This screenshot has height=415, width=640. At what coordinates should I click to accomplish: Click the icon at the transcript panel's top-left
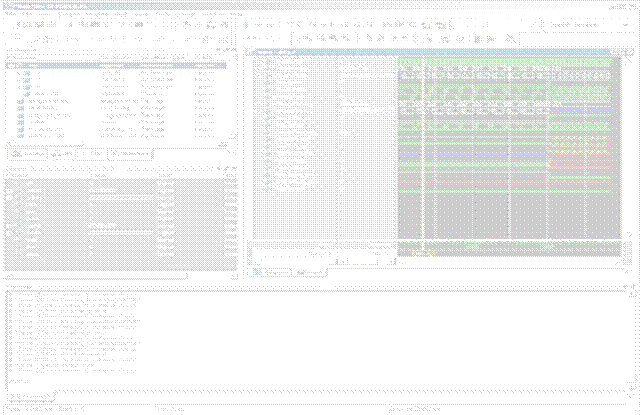6,286
